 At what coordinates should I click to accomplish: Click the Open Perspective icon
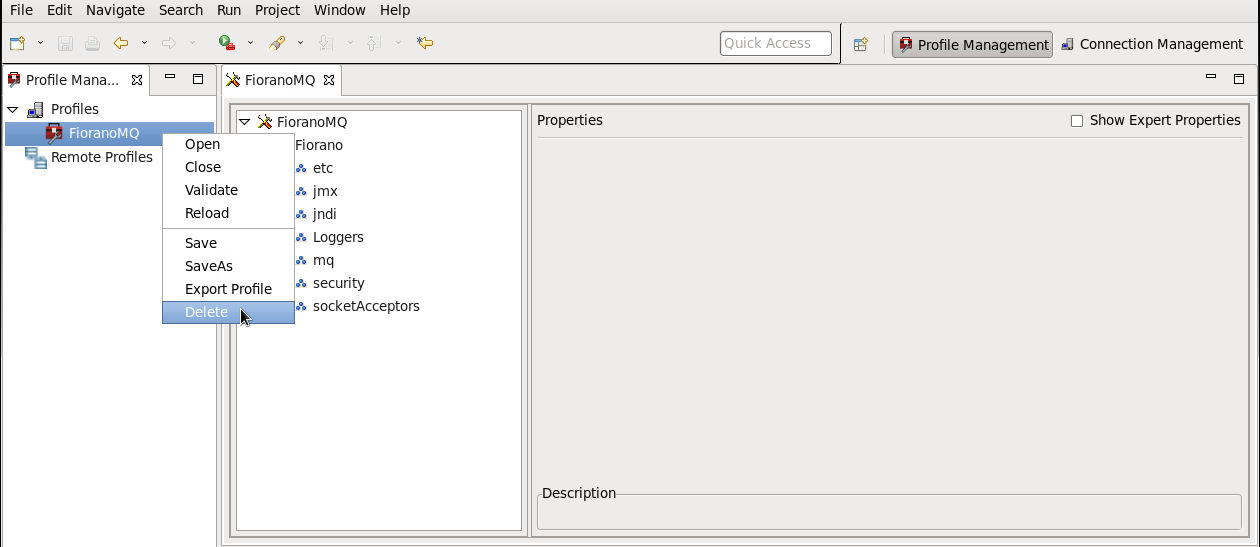coord(860,44)
